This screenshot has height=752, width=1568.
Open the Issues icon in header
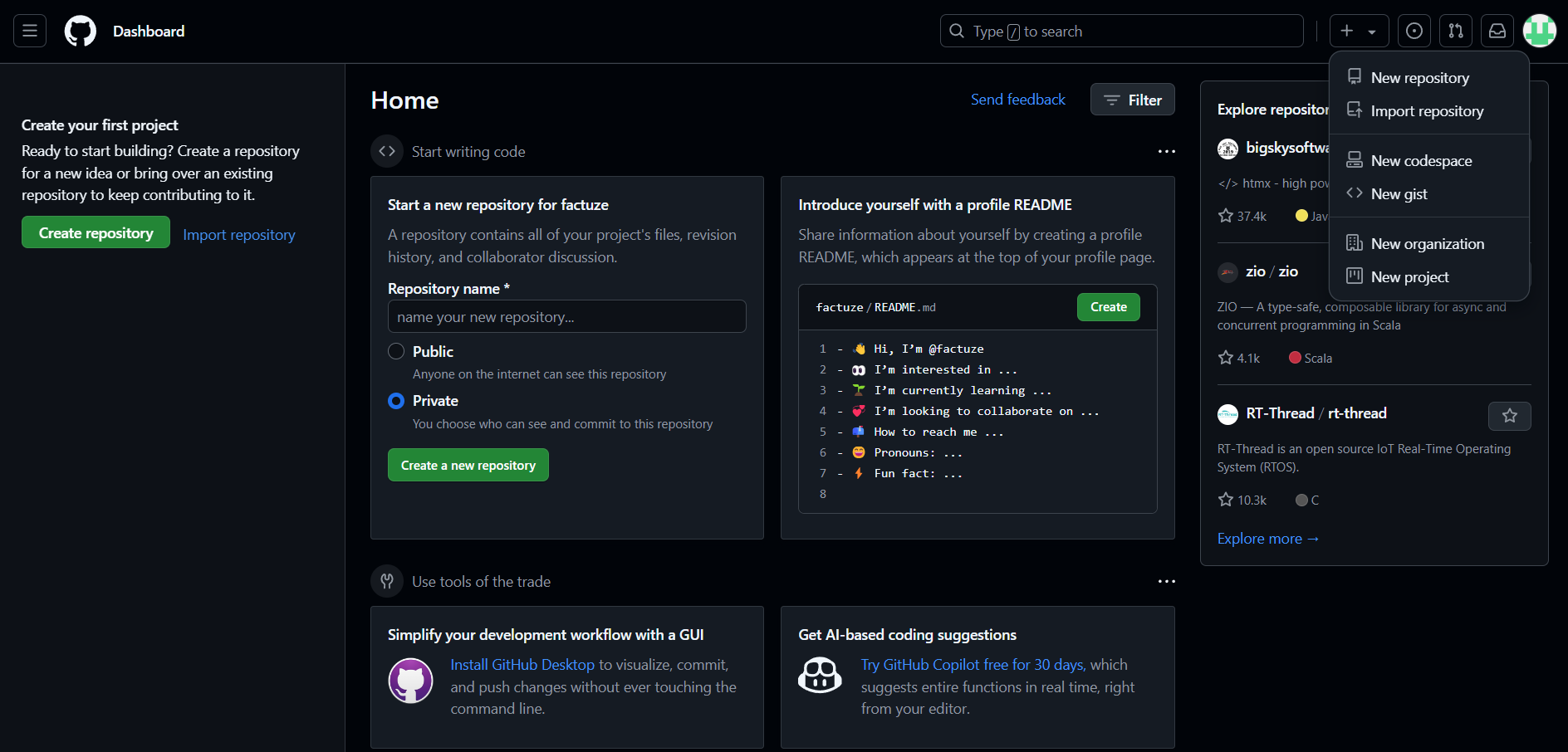(x=1414, y=32)
